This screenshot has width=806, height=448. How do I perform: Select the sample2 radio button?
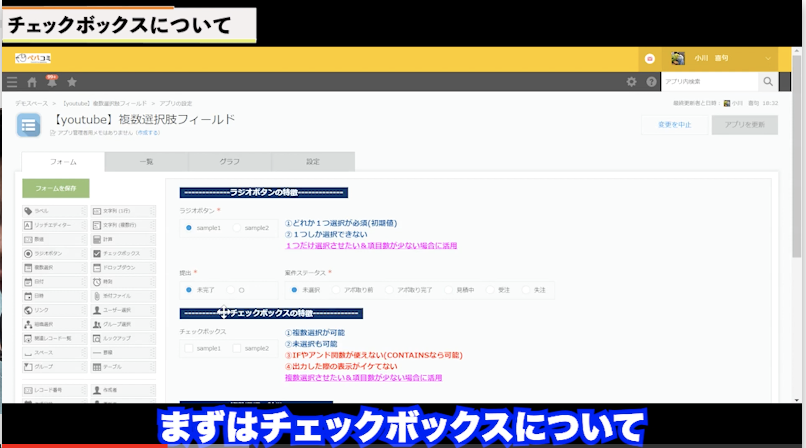click(237, 228)
